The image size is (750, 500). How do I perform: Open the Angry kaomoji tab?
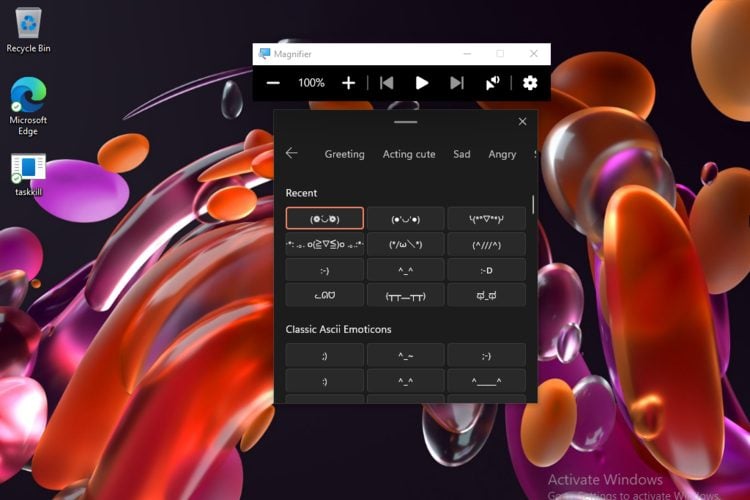(502, 154)
